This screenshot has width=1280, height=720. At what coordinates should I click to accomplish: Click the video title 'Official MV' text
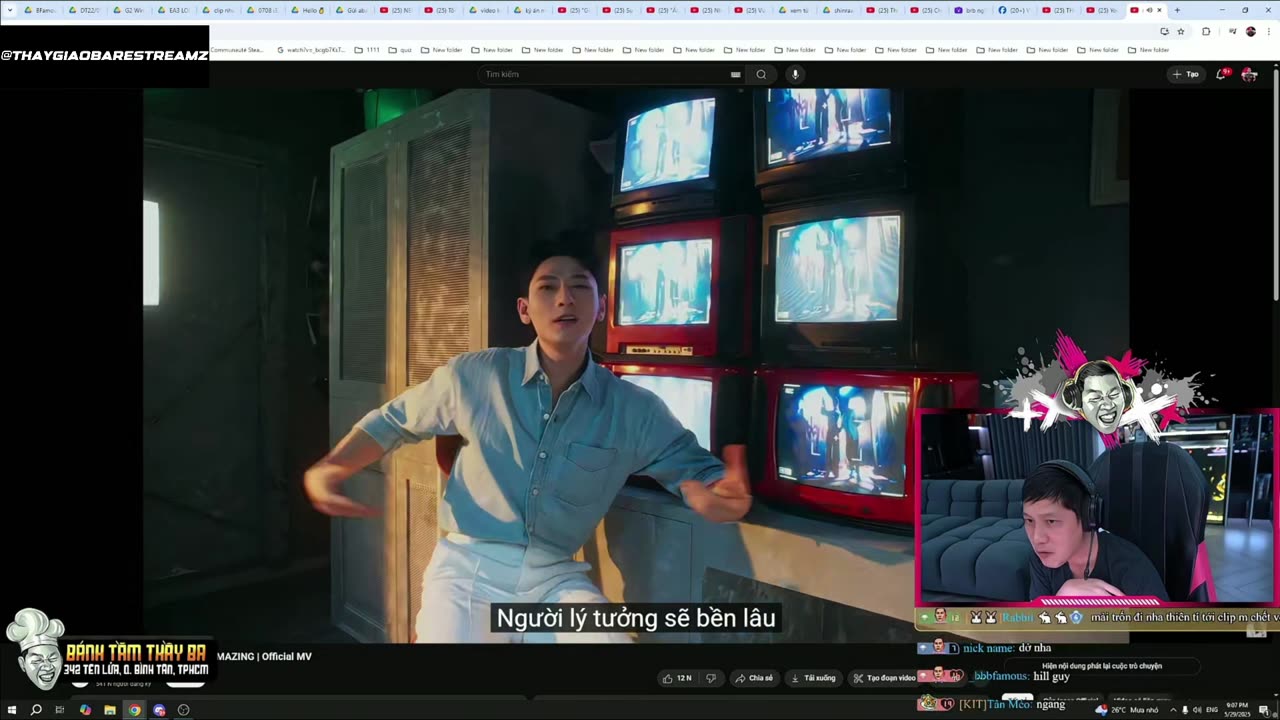pyautogui.click(x=286, y=656)
